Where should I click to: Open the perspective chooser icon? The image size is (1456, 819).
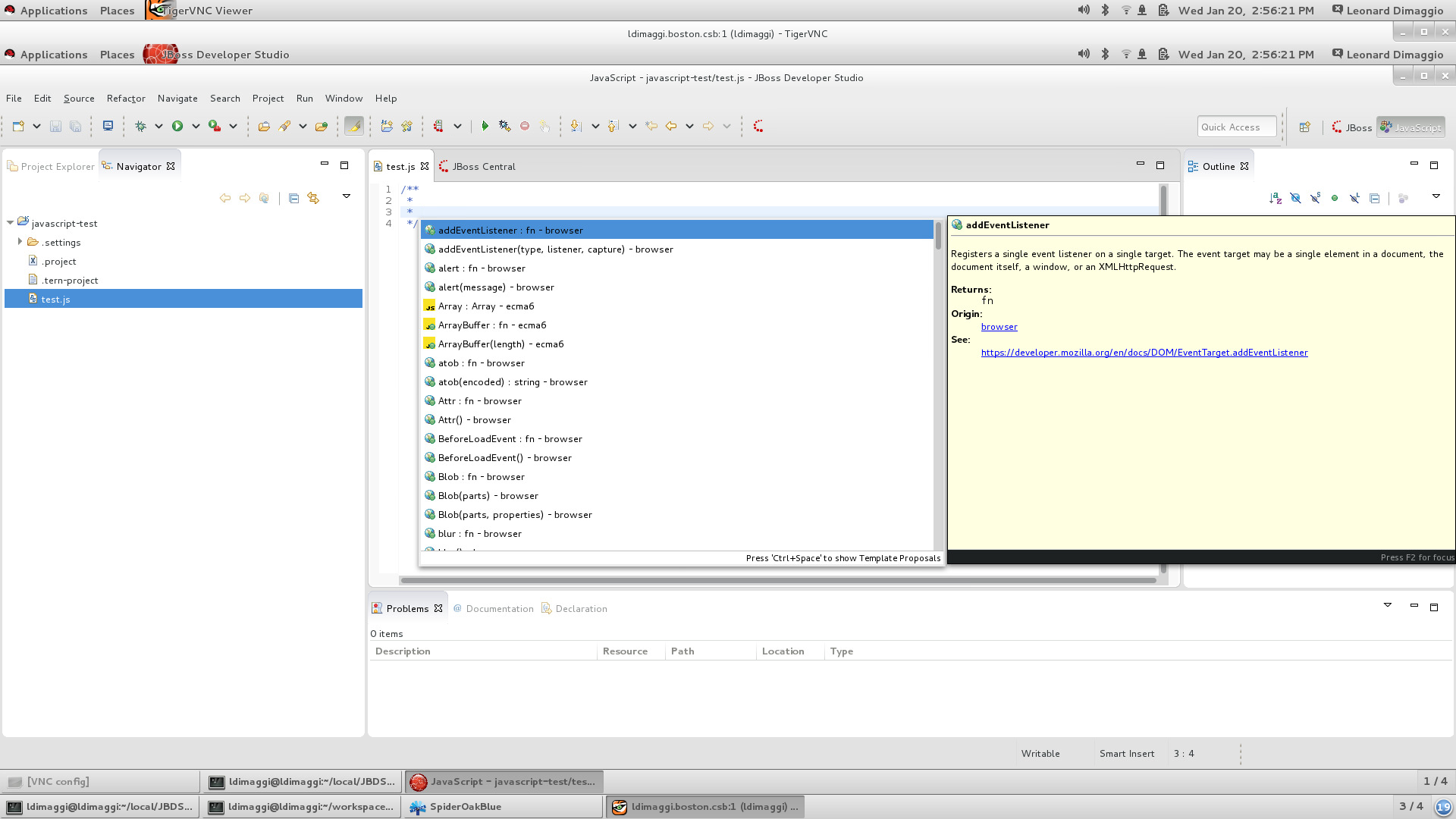pyautogui.click(x=1304, y=127)
